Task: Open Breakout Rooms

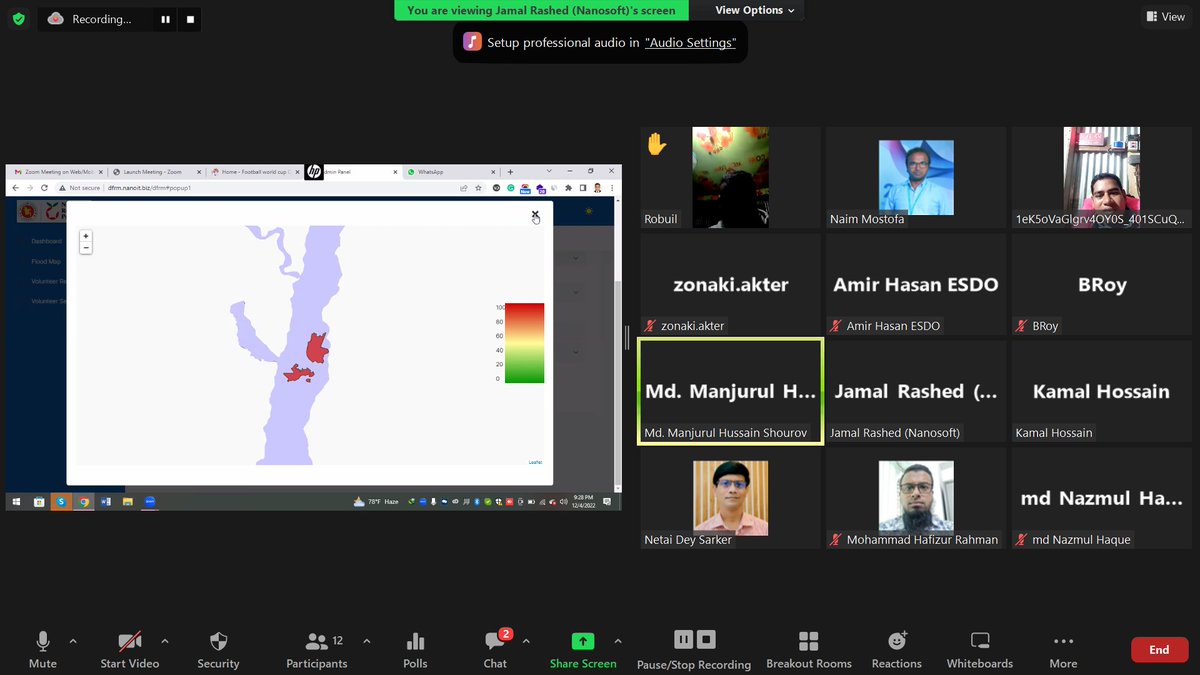Action: (809, 649)
